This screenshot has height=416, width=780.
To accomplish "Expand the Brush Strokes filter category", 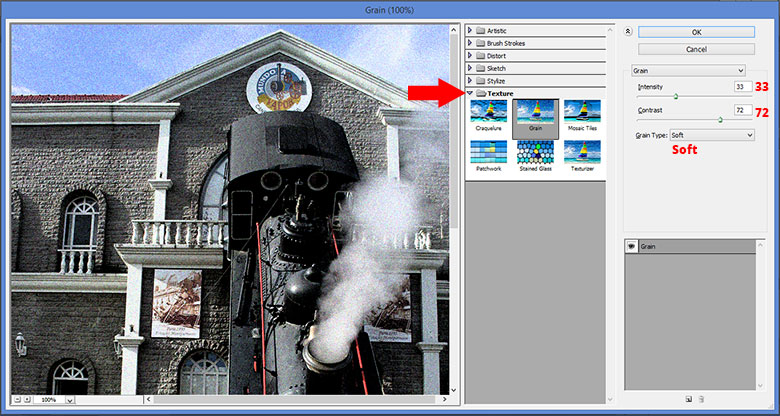I will (x=471, y=43).
